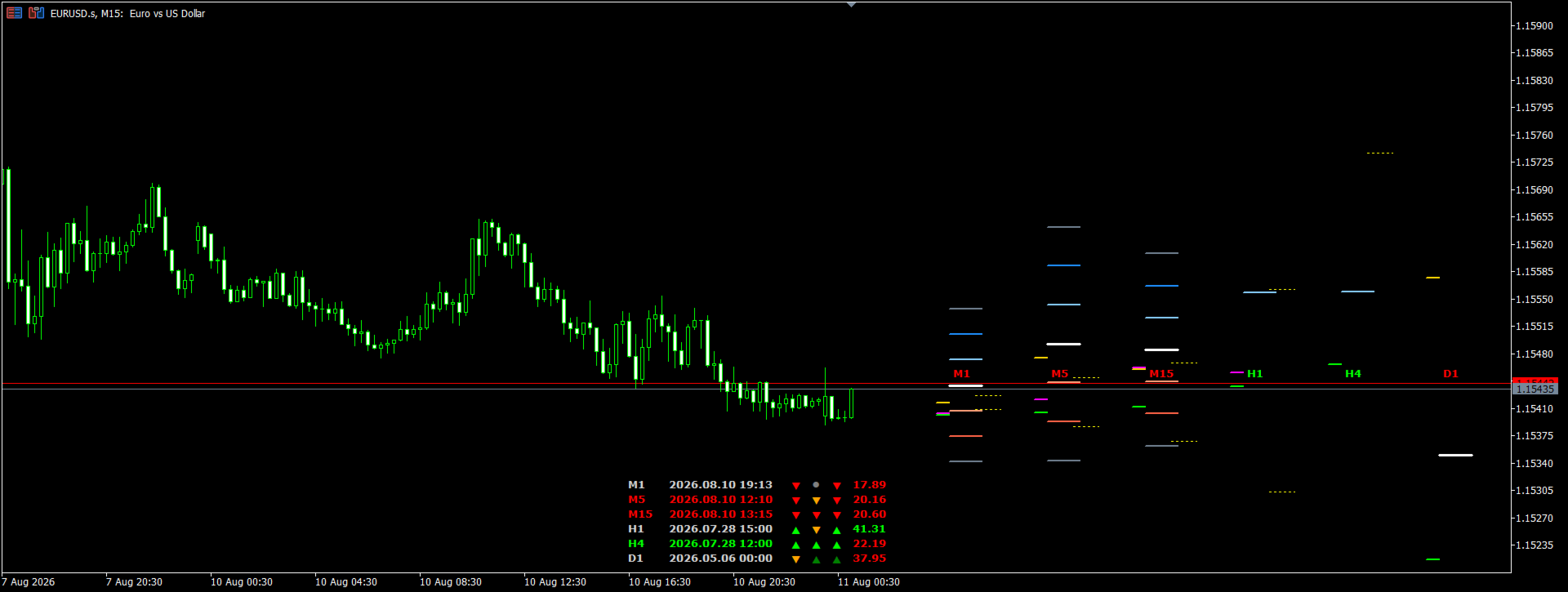Click the 1.15760 price scale label
The height and width of the screenshot is (592, 1568).
coord(1534,136)
